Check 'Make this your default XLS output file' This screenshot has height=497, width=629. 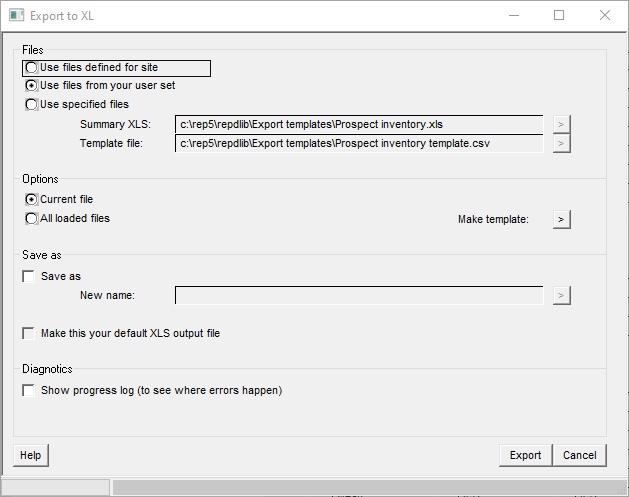(x=29, y=333)
